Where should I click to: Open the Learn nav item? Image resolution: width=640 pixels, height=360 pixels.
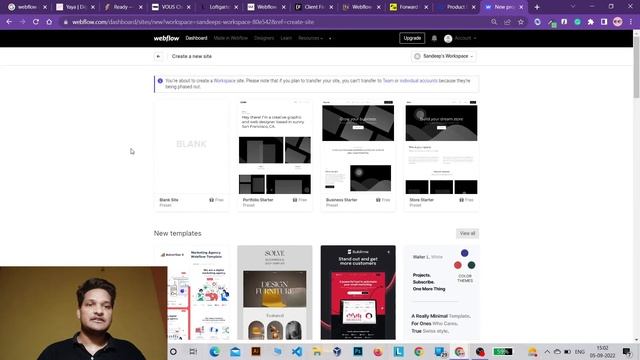pos(286,38)
